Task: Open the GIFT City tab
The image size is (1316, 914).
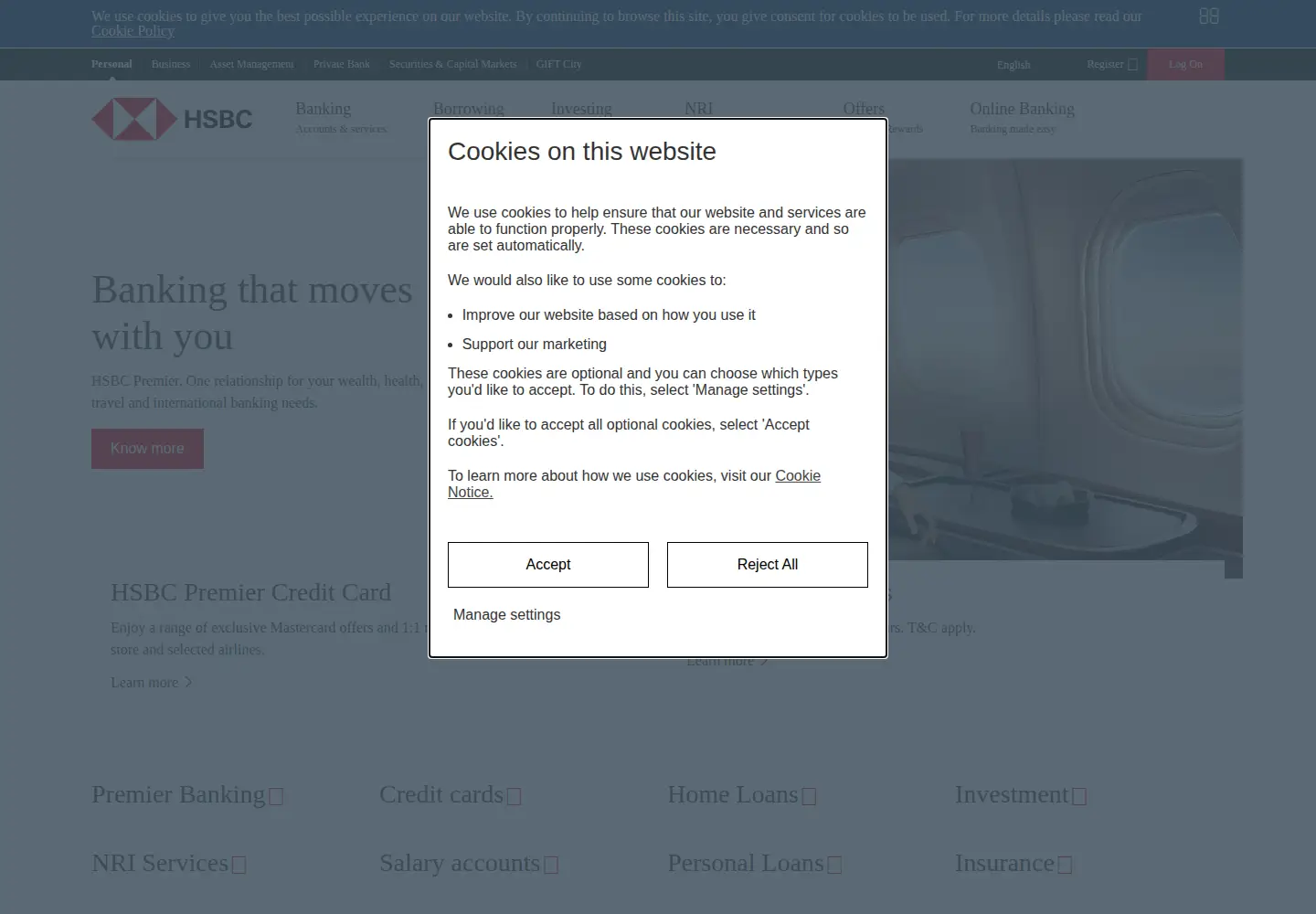Action: tap(559, 64)
